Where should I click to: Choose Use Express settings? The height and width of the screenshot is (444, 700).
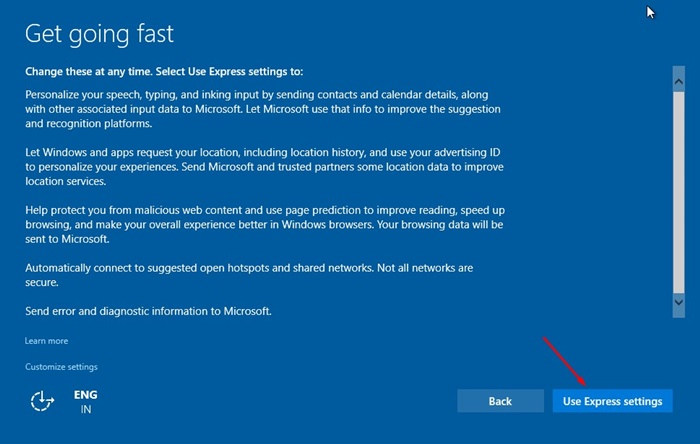click(x=612, y=401)
